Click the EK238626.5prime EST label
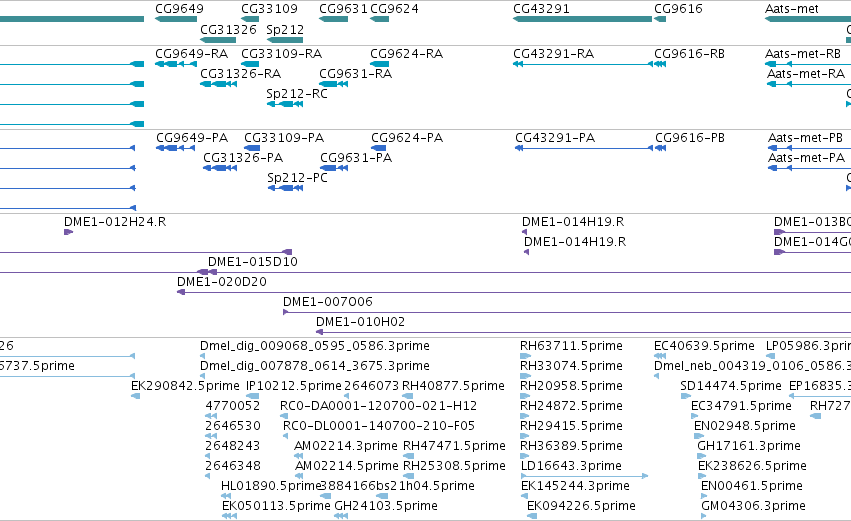The width and height of the screenshot is (851, 521). click(x=752, y=466)
